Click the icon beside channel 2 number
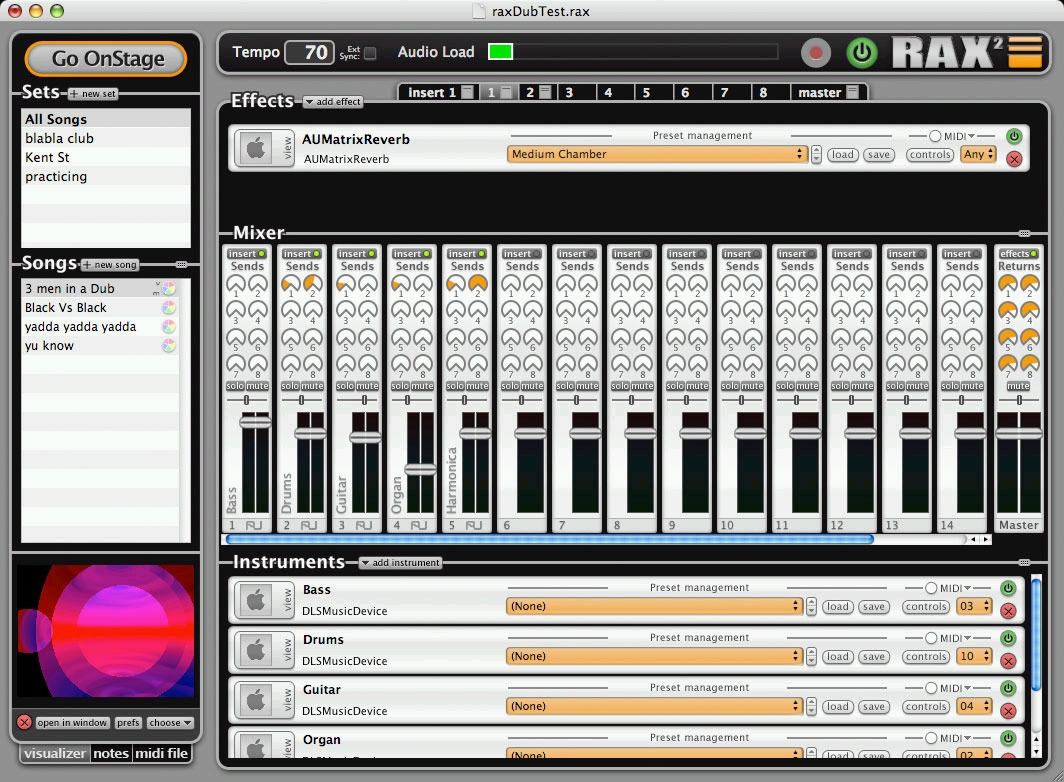The width and height of the screenshot is (1064, 782). (x=309, y=525)
